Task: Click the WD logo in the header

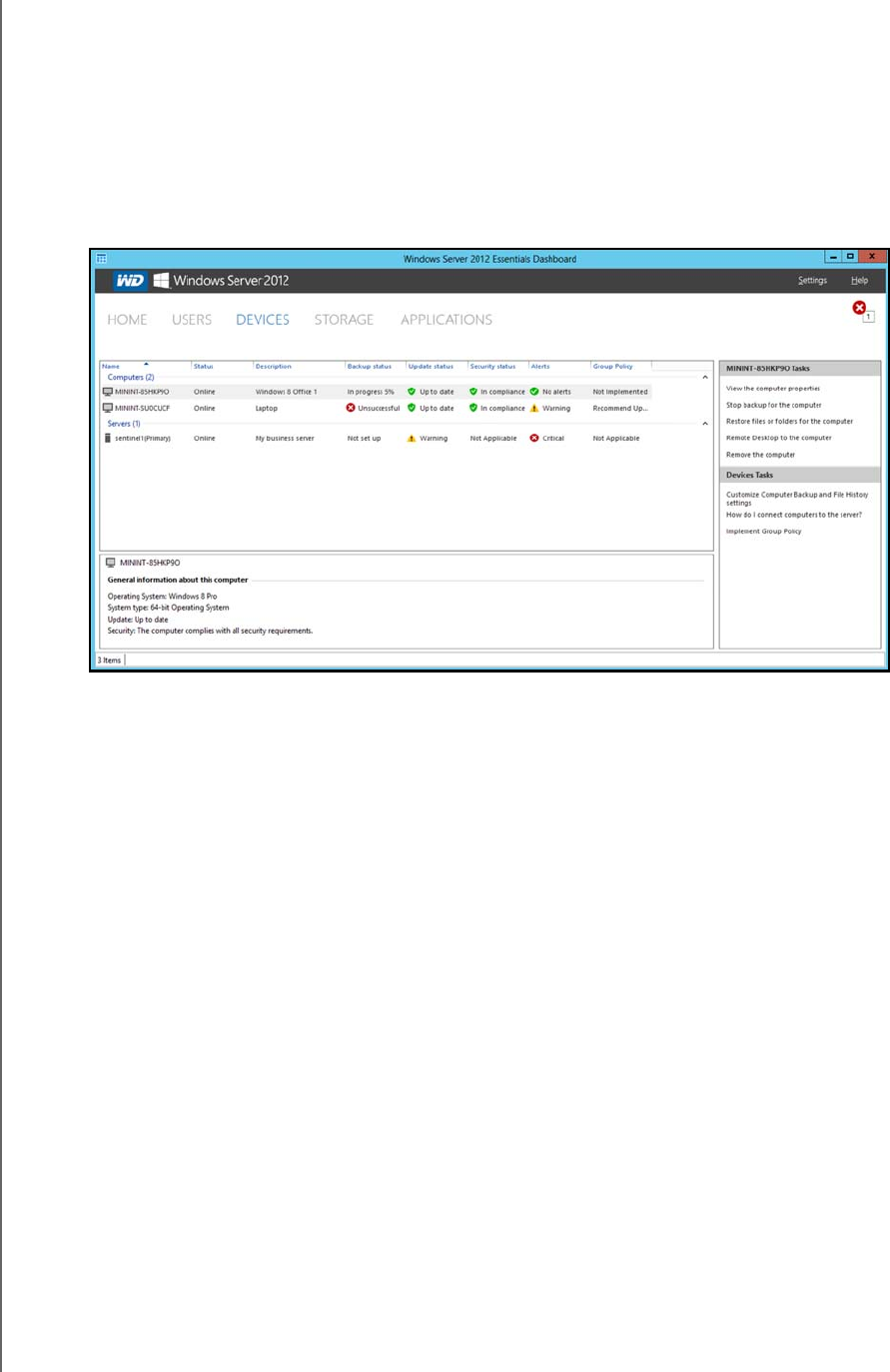Action: pyautogui.click(x=129, y=281)
